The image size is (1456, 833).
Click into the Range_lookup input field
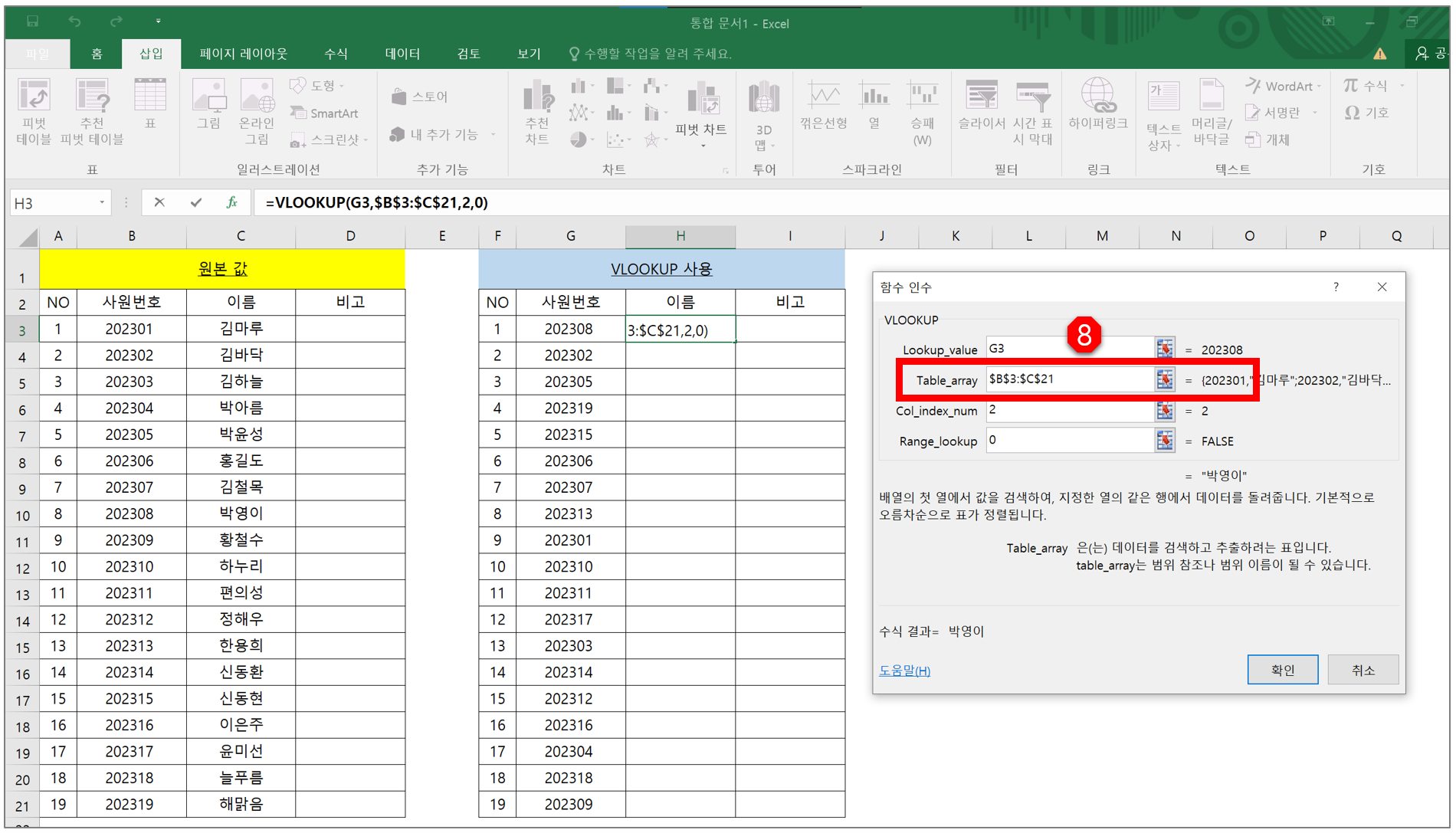click(x=1070, y=441)
